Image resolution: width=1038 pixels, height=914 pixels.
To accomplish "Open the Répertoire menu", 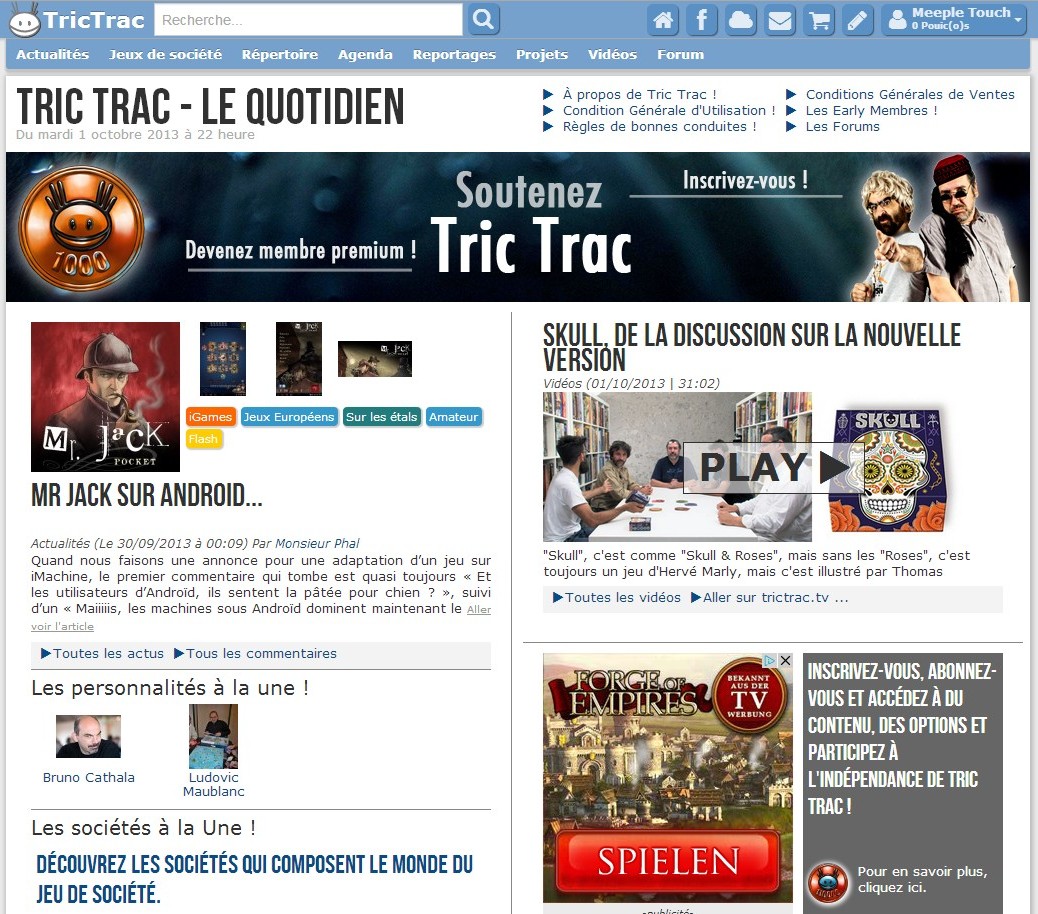I will [x=280, y=54].
